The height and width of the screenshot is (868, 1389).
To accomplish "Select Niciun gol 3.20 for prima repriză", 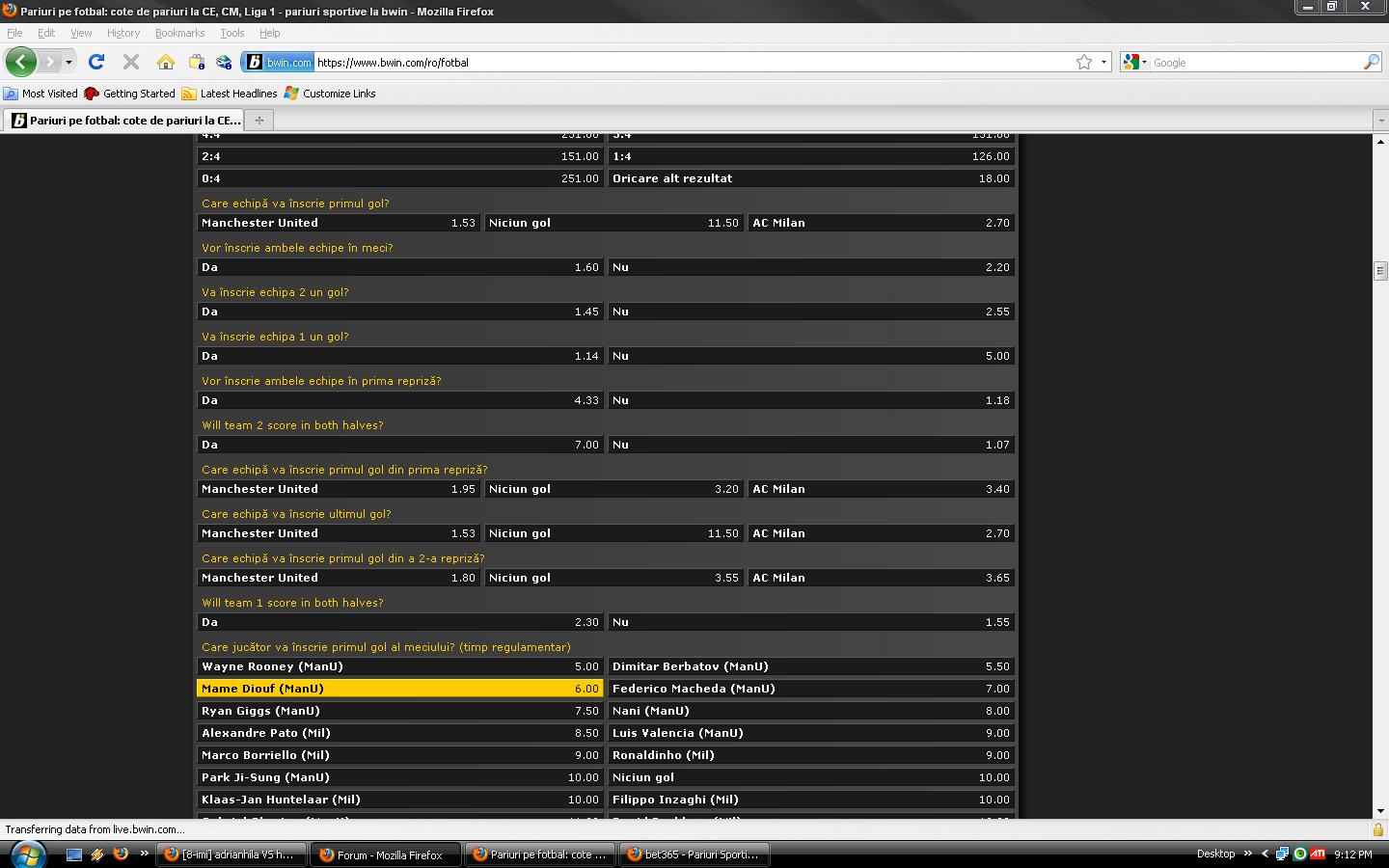I will (x=613, y=489).
